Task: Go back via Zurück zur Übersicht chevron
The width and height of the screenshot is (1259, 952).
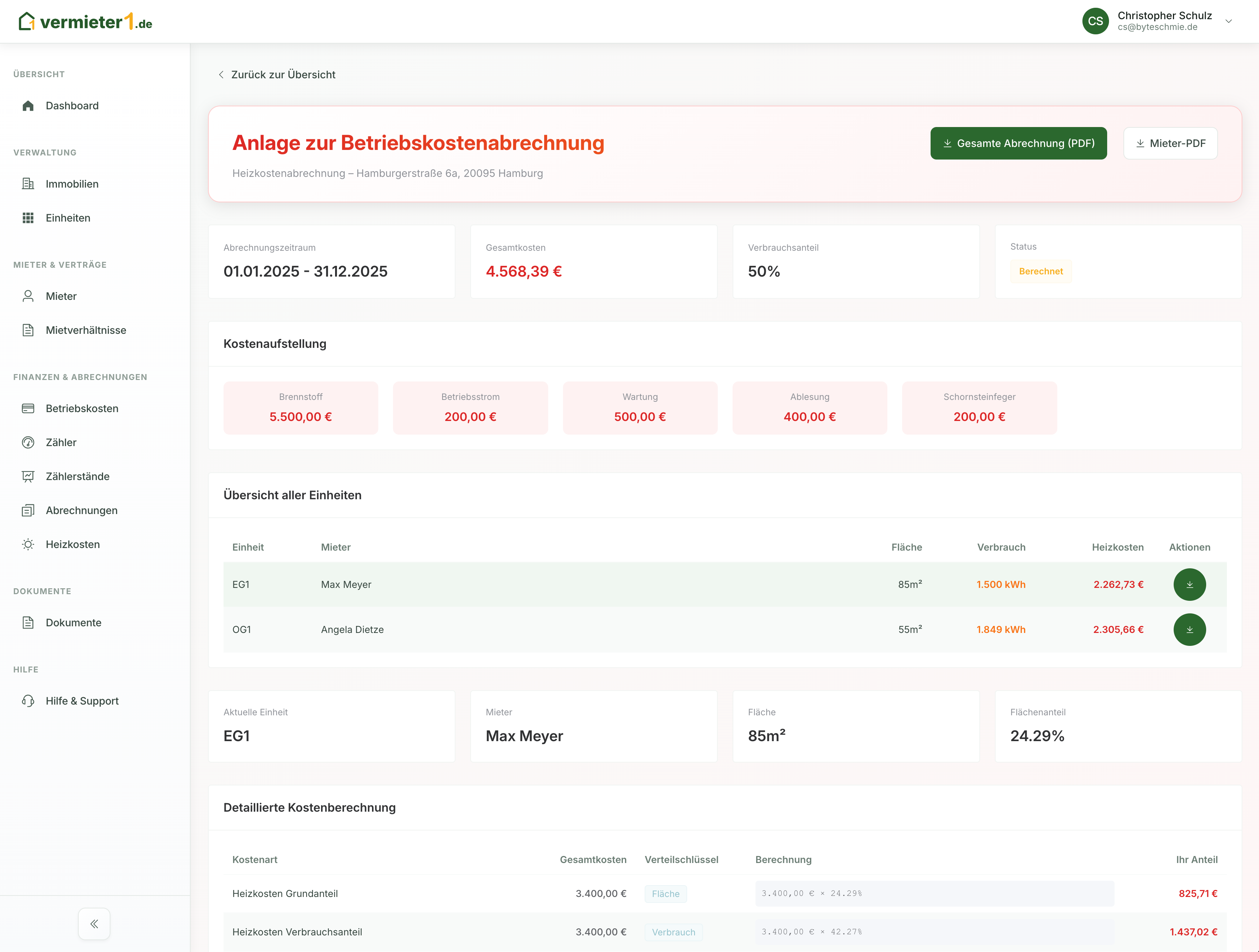Action: (x=221, y=75)
